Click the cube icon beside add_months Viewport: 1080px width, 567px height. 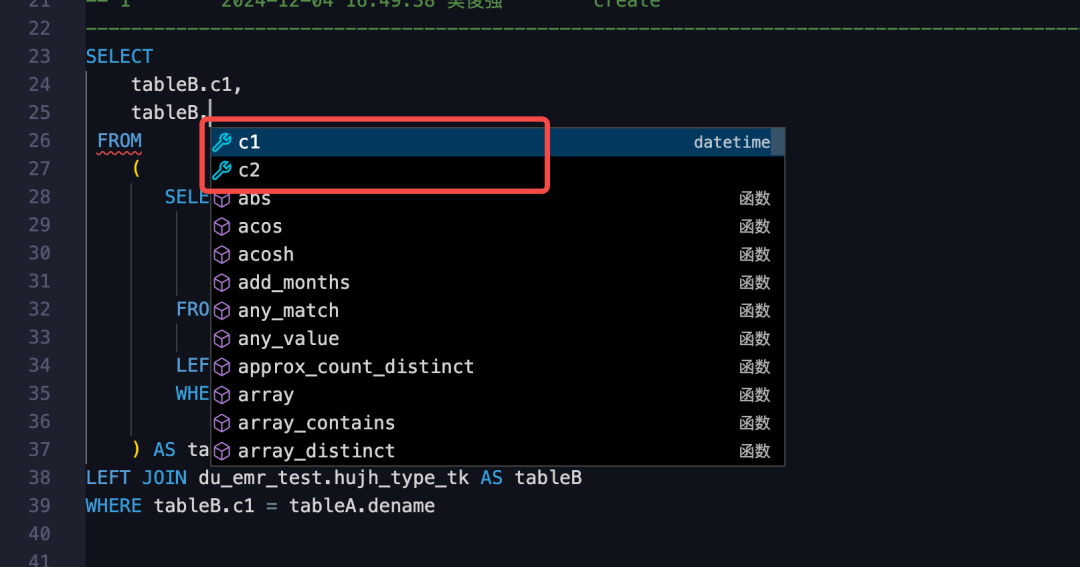pos(222,283)
